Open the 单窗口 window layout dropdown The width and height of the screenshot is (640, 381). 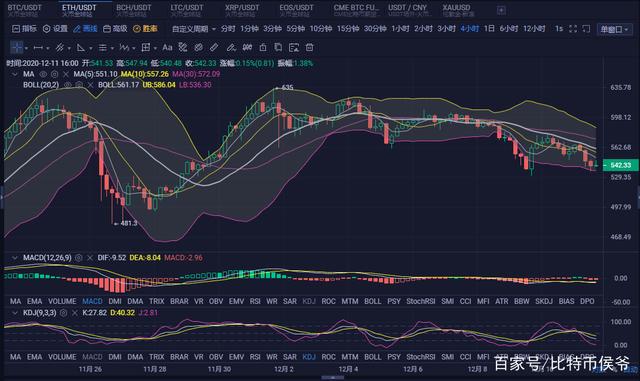tap(614, 29)
